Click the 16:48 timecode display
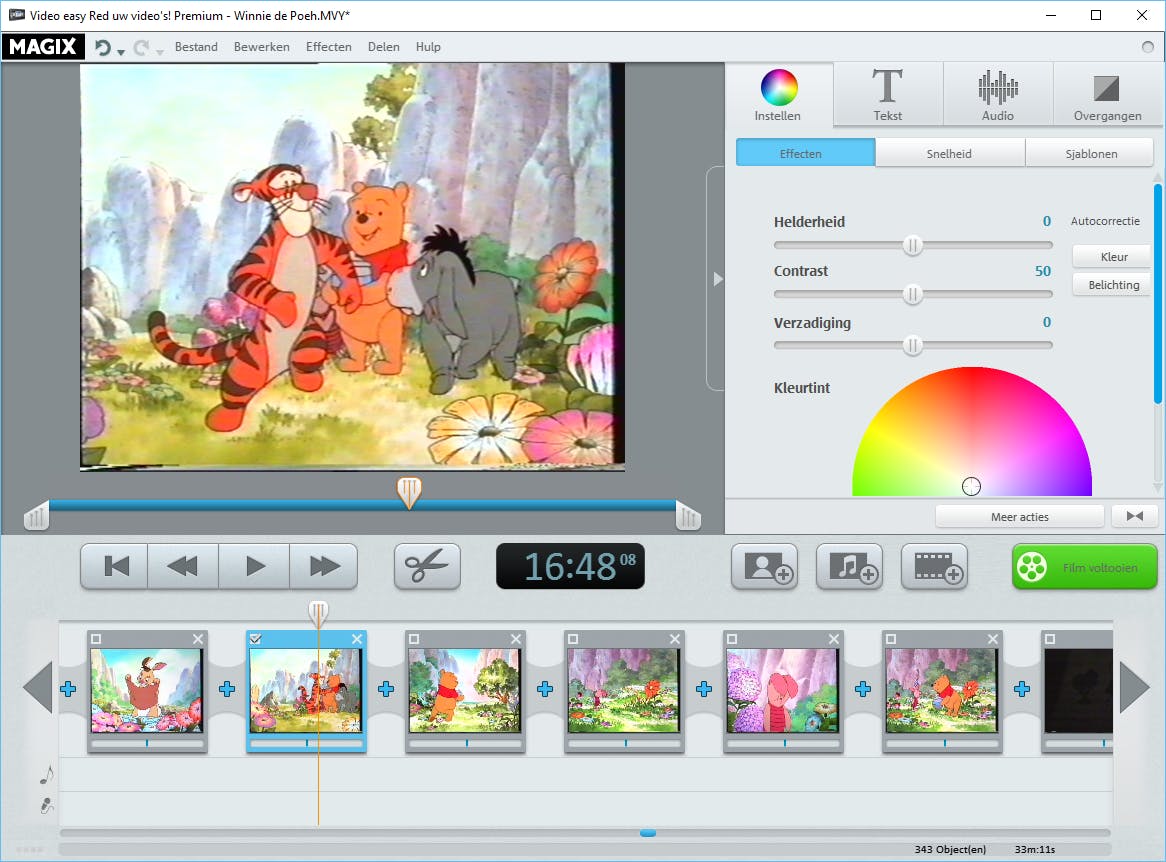This screenshot has width=1166, height=862. click(570, 567)
